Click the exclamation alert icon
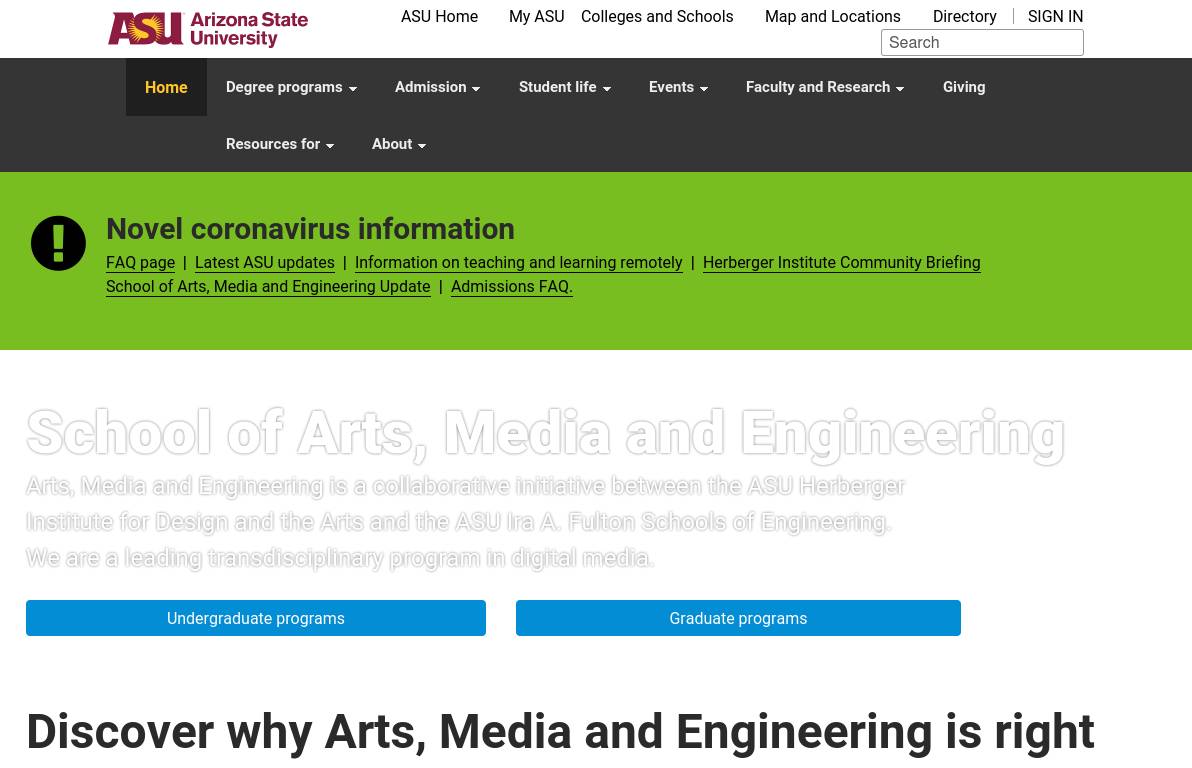1192x768 pixels. [58, 243]
